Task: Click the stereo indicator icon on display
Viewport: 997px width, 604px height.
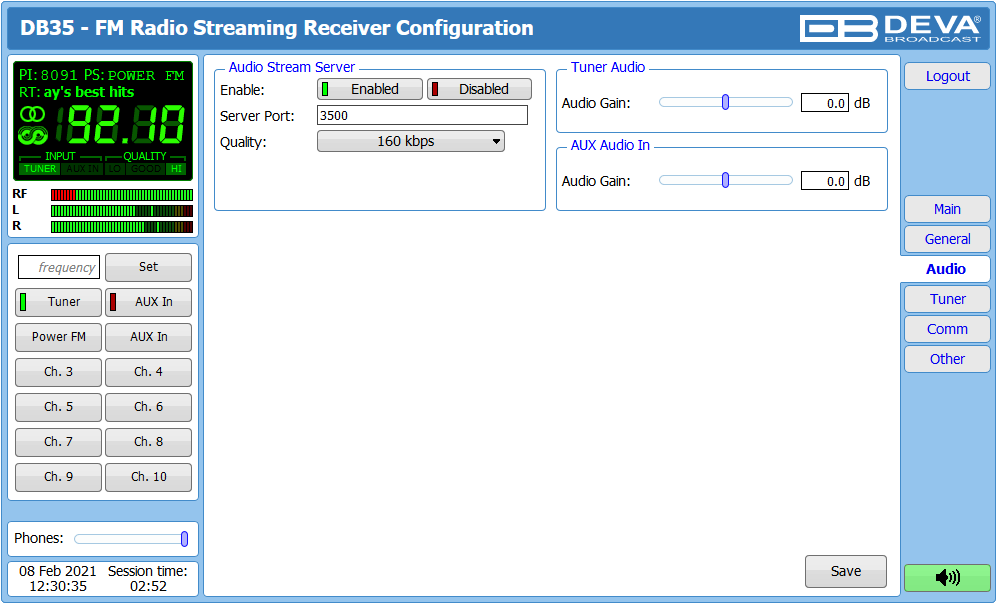Action: 32,114
